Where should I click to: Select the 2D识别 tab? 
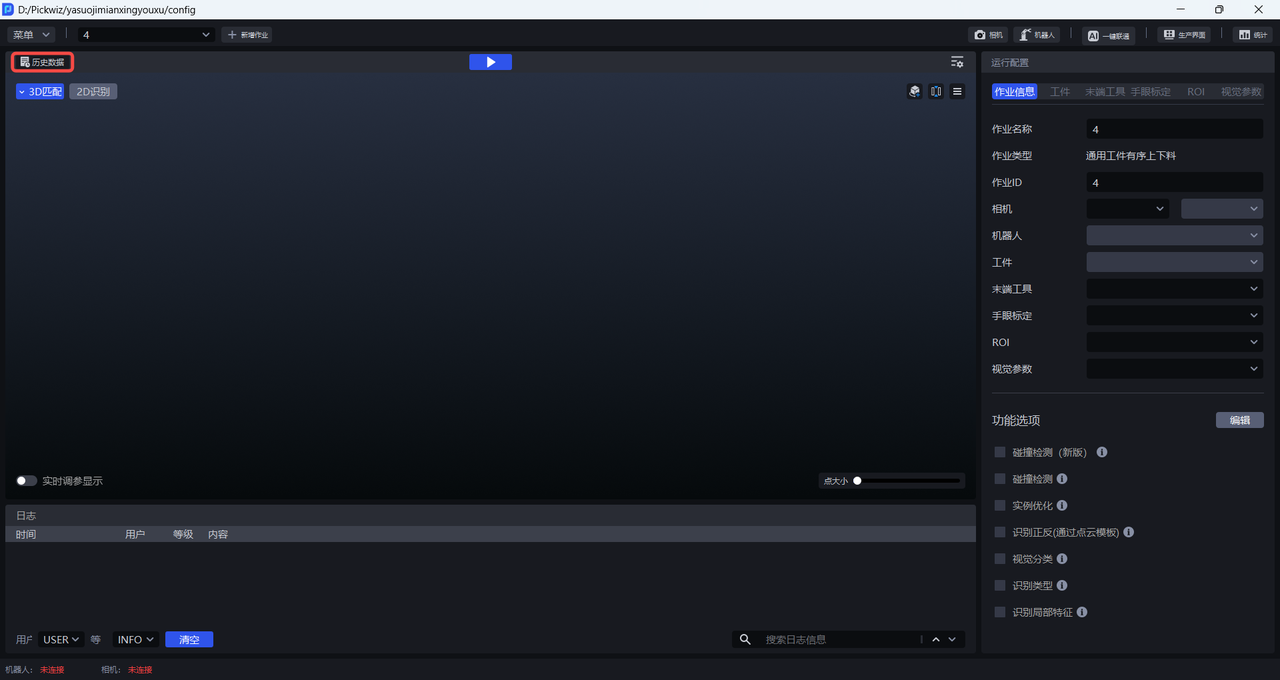[93, 92]
